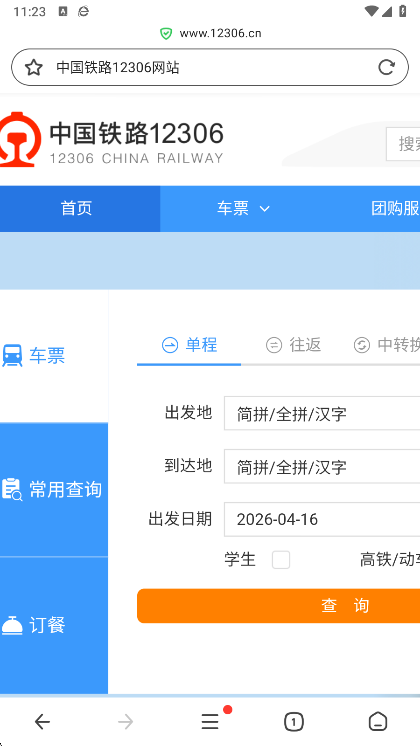Open the 出发日期 date picker field

(x=322, y=519)
